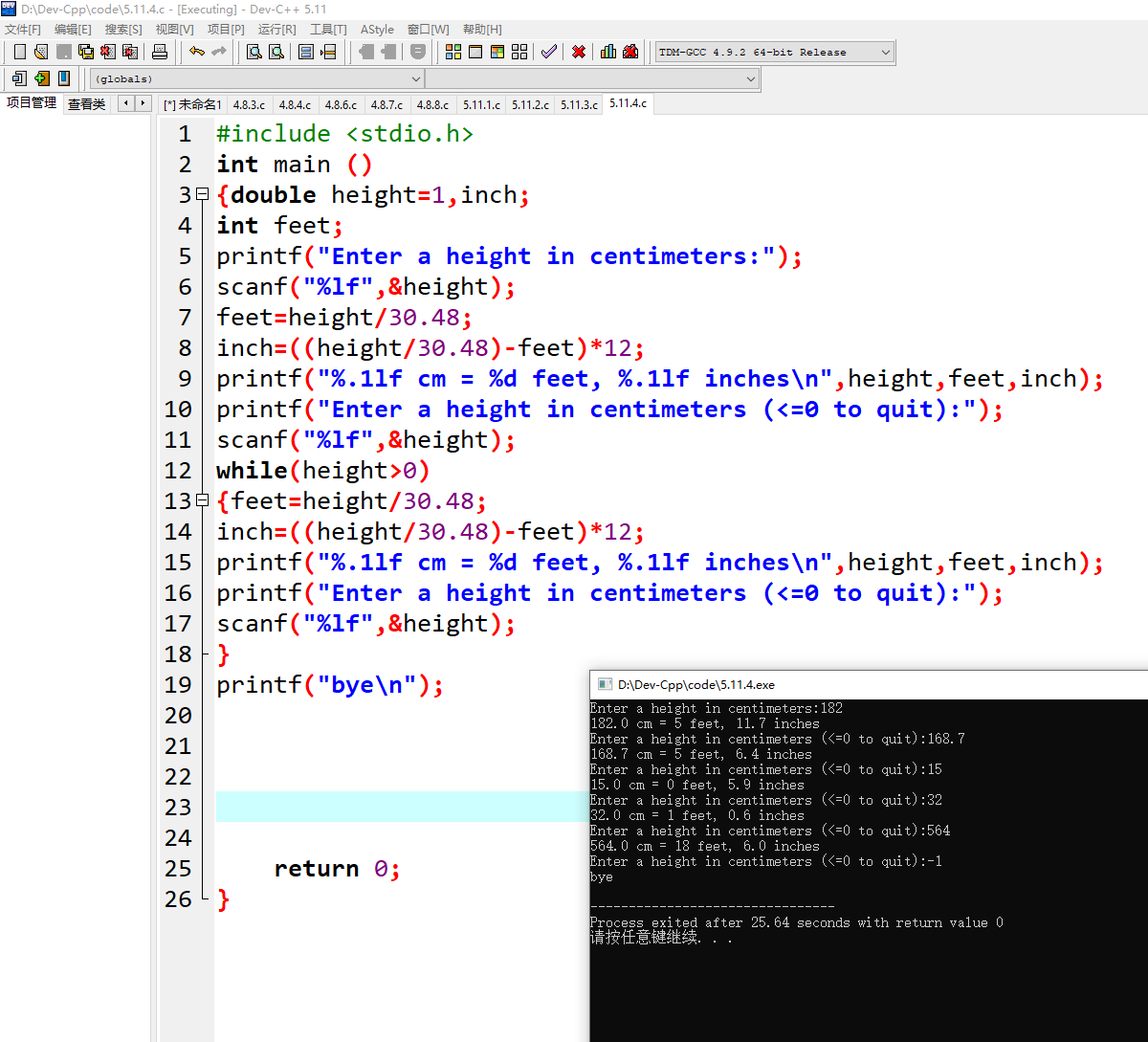Stop execution with the red X icon
The height and width of the screenshot is (1042, 1148).
579,52
